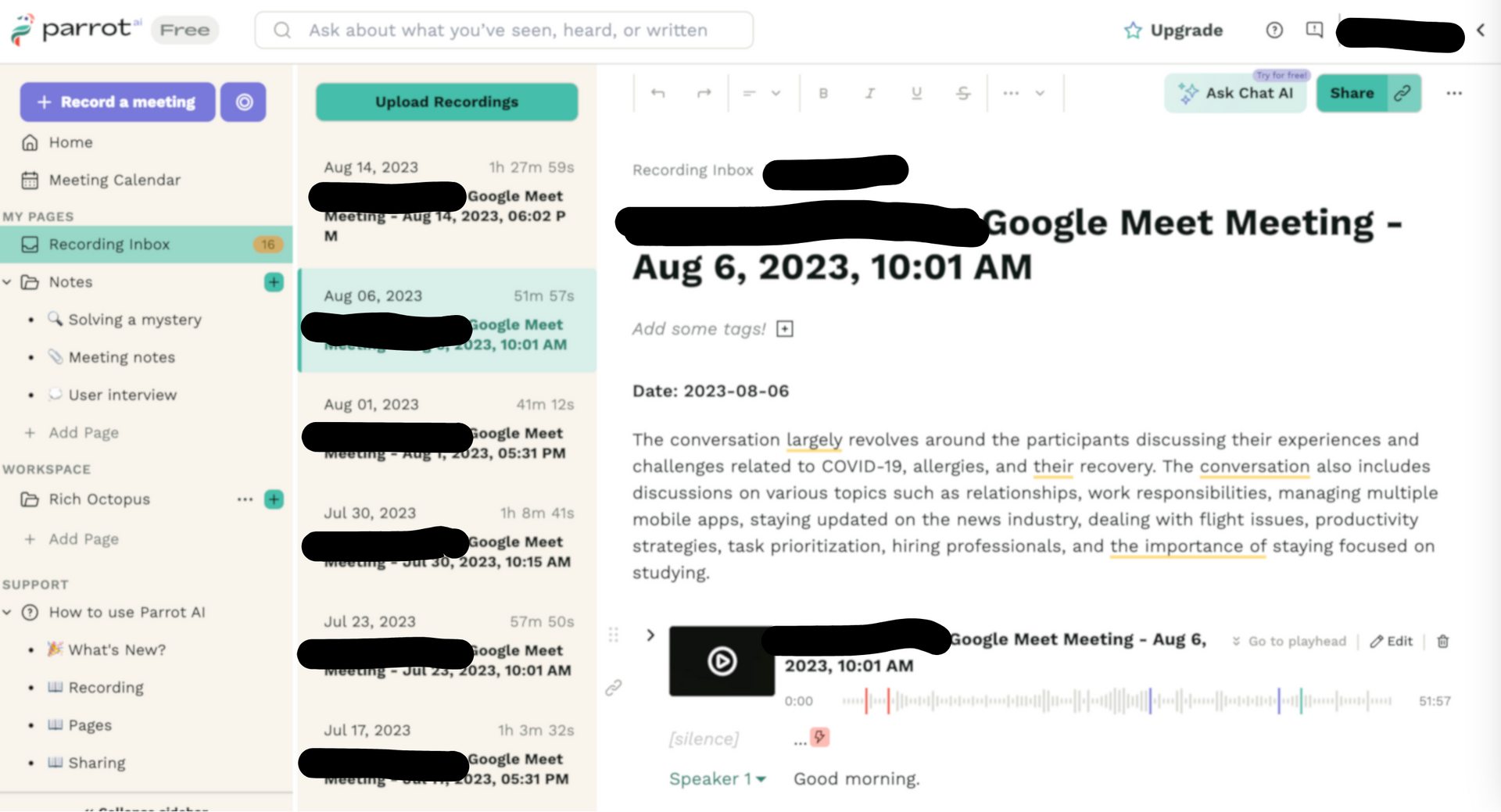Open Rich Octopus more options dots
This screenshot has width=1501, height=812.
click(x=245, y=499)
